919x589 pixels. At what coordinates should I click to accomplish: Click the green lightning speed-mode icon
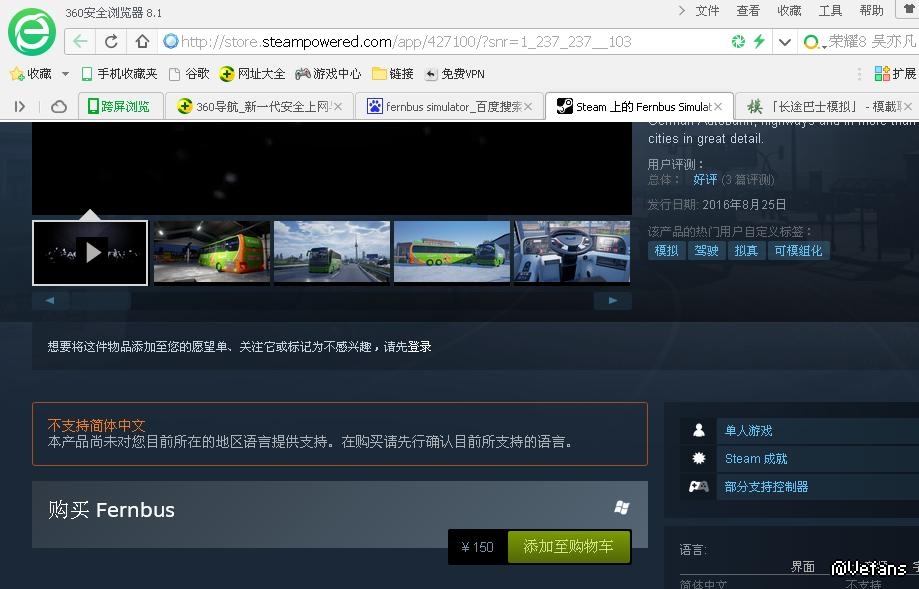[x=759, y=42]
